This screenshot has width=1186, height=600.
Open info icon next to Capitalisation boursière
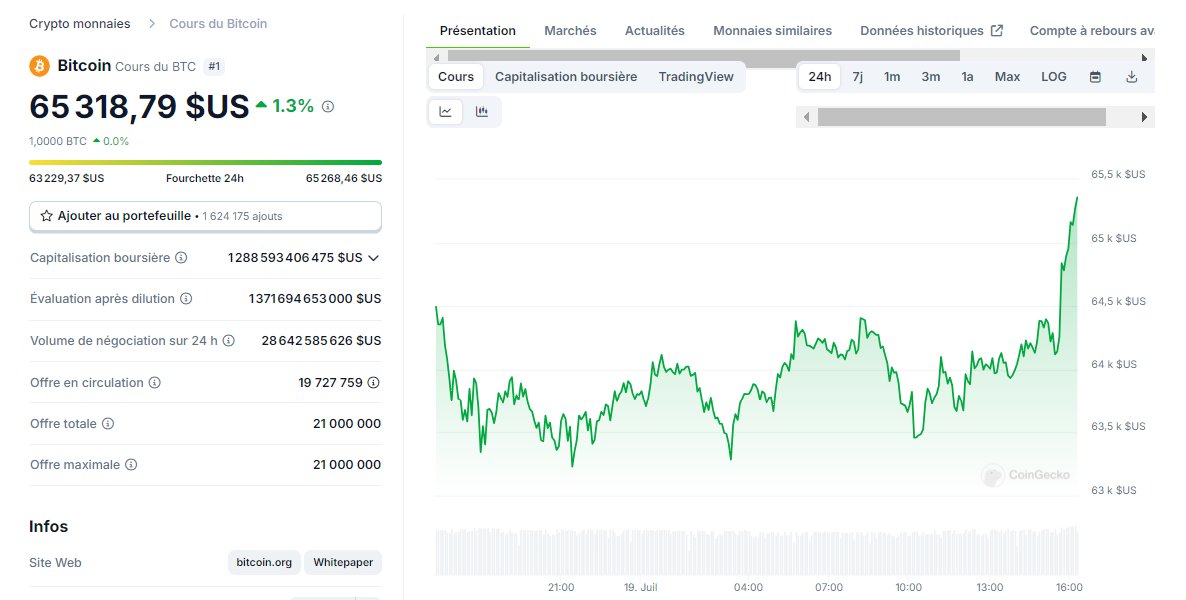click(181, 257)
